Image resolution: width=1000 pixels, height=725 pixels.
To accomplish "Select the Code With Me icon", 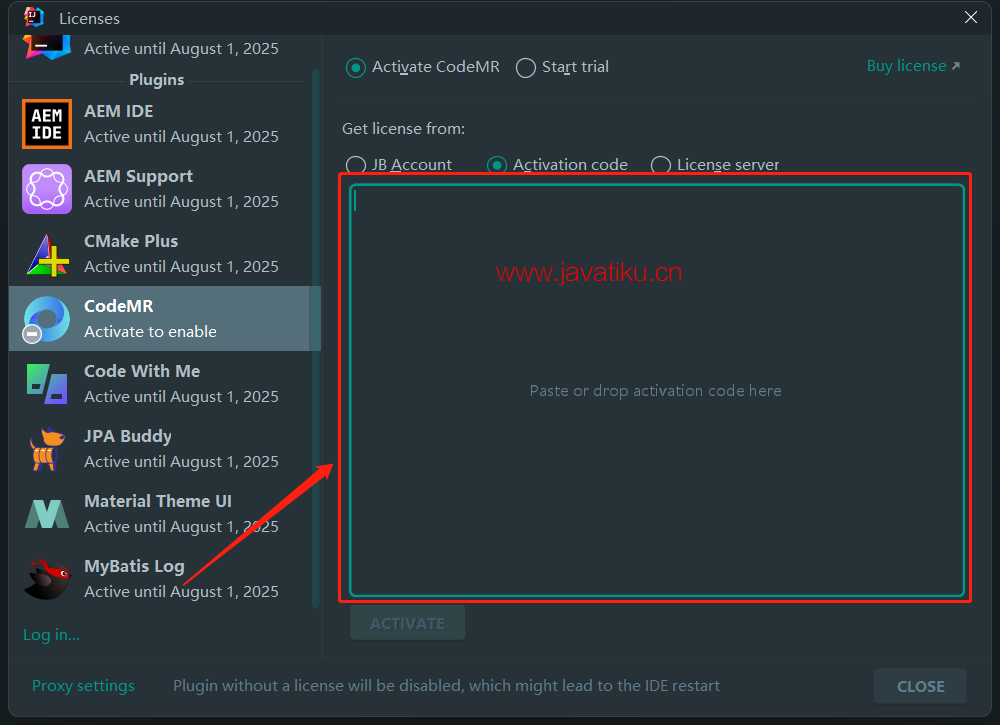I will point(47,384).
